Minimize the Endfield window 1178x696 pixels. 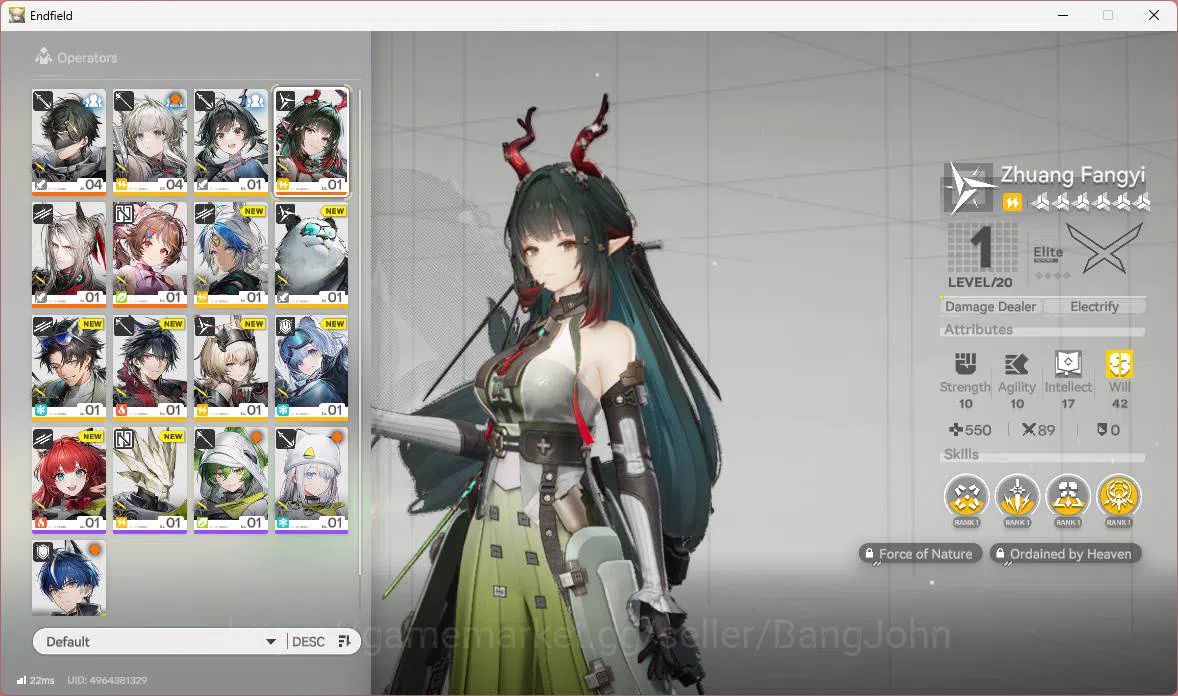pyautogui.click(x=1062, y=15)
